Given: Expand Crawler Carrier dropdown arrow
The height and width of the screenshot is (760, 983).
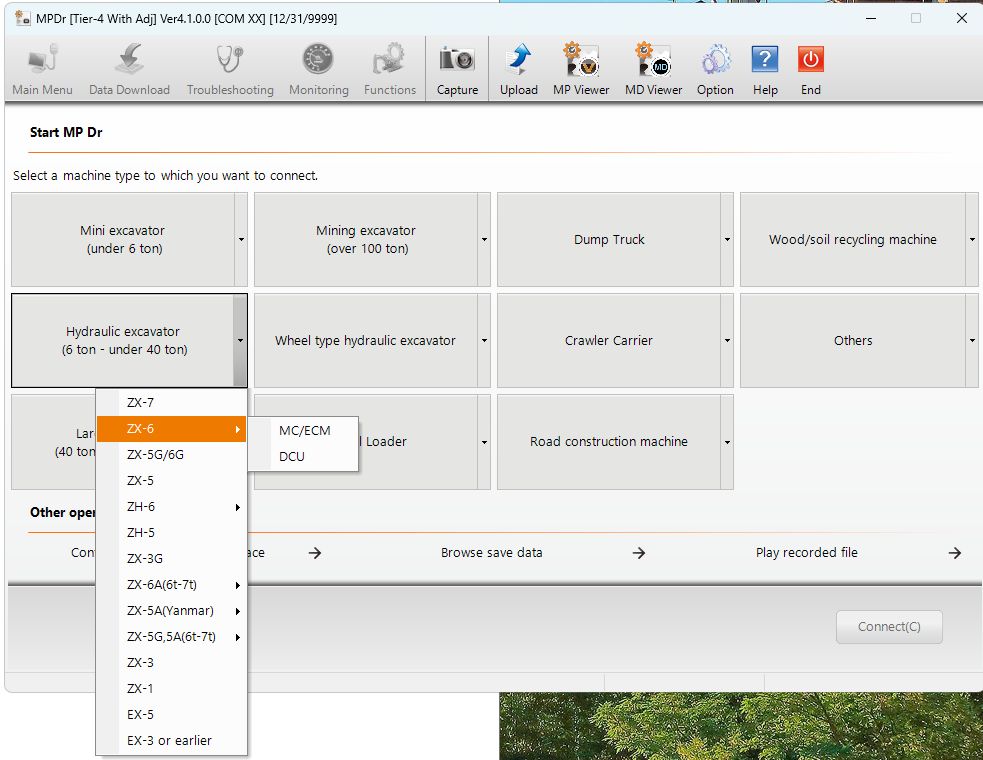Looking at the screenshot, I should coord(727,340).
